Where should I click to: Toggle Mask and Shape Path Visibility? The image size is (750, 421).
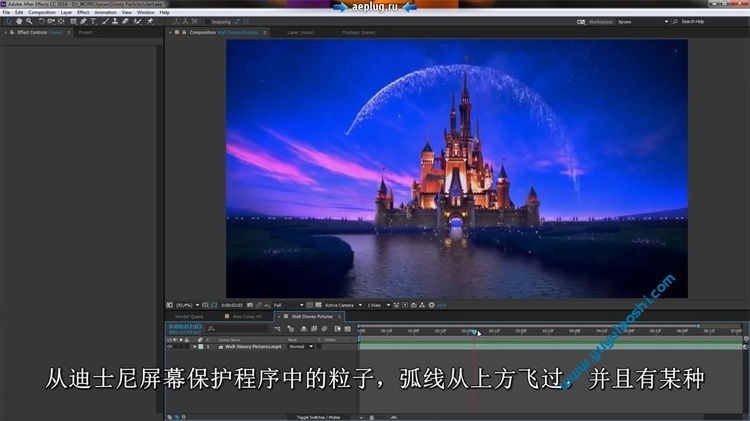(x=214, y=305)
